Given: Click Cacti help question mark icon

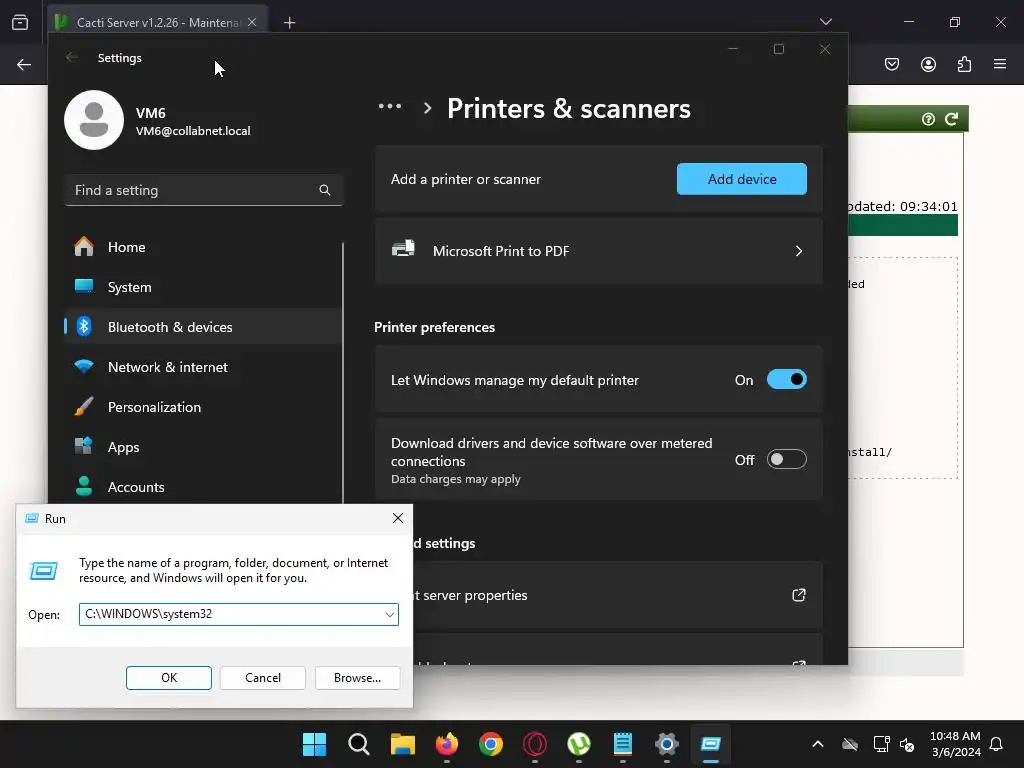Looking at the screenshot, I should tap(928, 119).
